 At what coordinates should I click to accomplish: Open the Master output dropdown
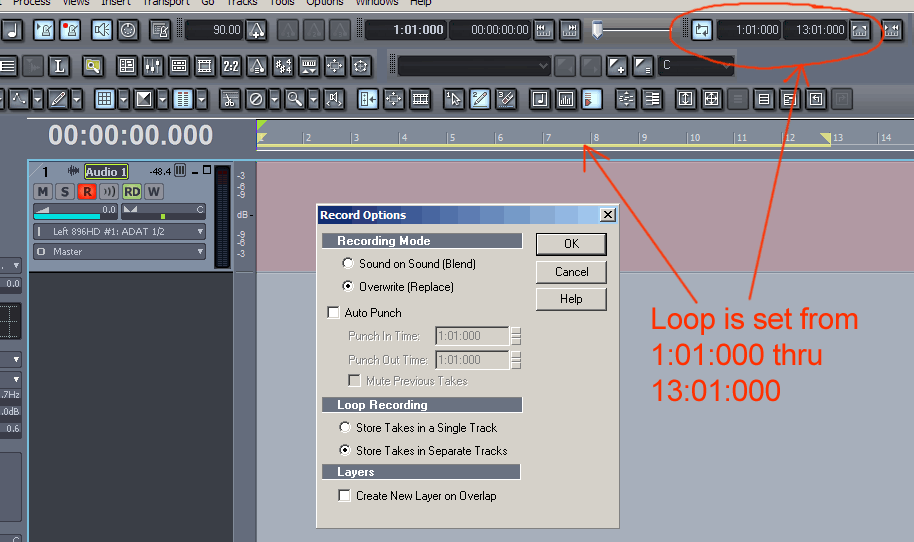pos(200,252)
